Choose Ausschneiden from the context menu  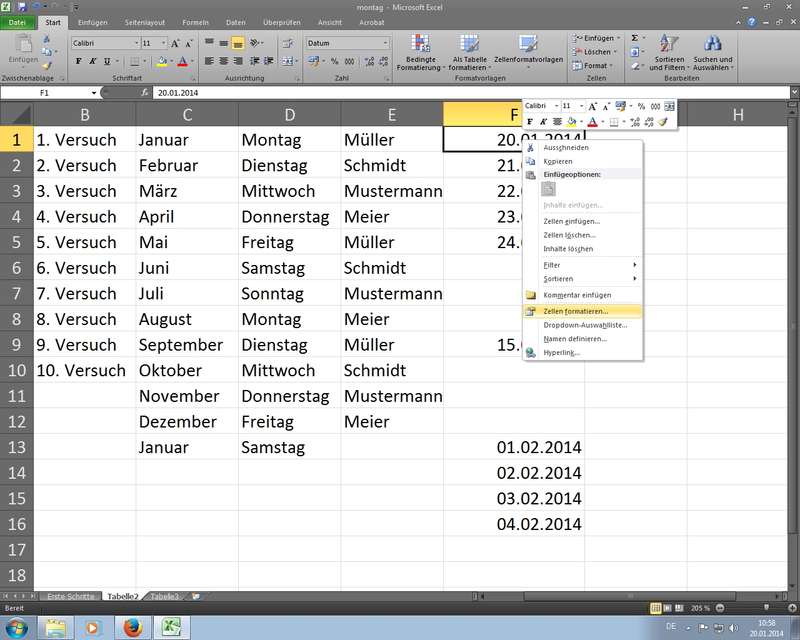pyautogui.click(x=582, y=147)
